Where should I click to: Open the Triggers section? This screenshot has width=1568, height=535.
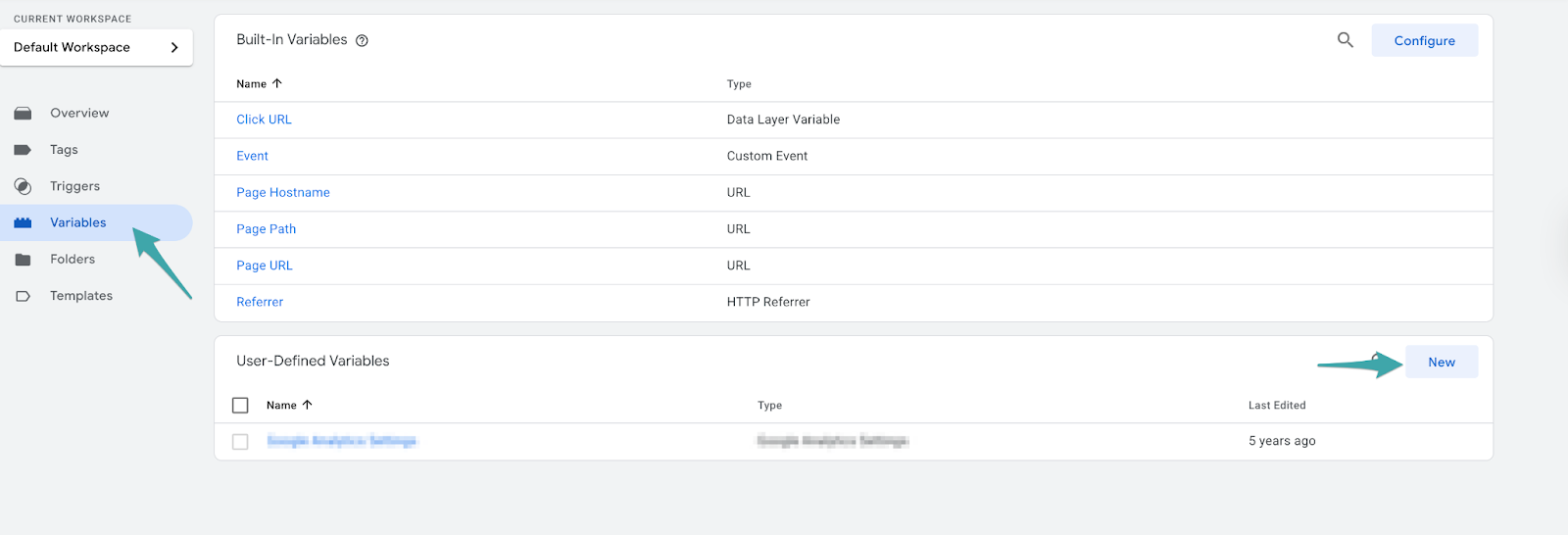[74, 186]
